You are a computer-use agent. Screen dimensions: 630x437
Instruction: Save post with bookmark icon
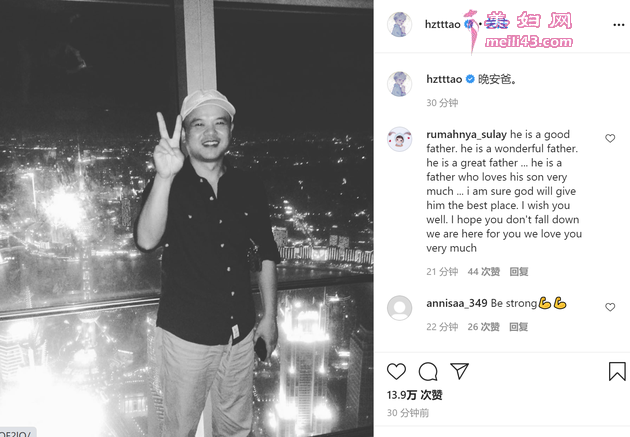pyautogui.click(x=617, y=371)
